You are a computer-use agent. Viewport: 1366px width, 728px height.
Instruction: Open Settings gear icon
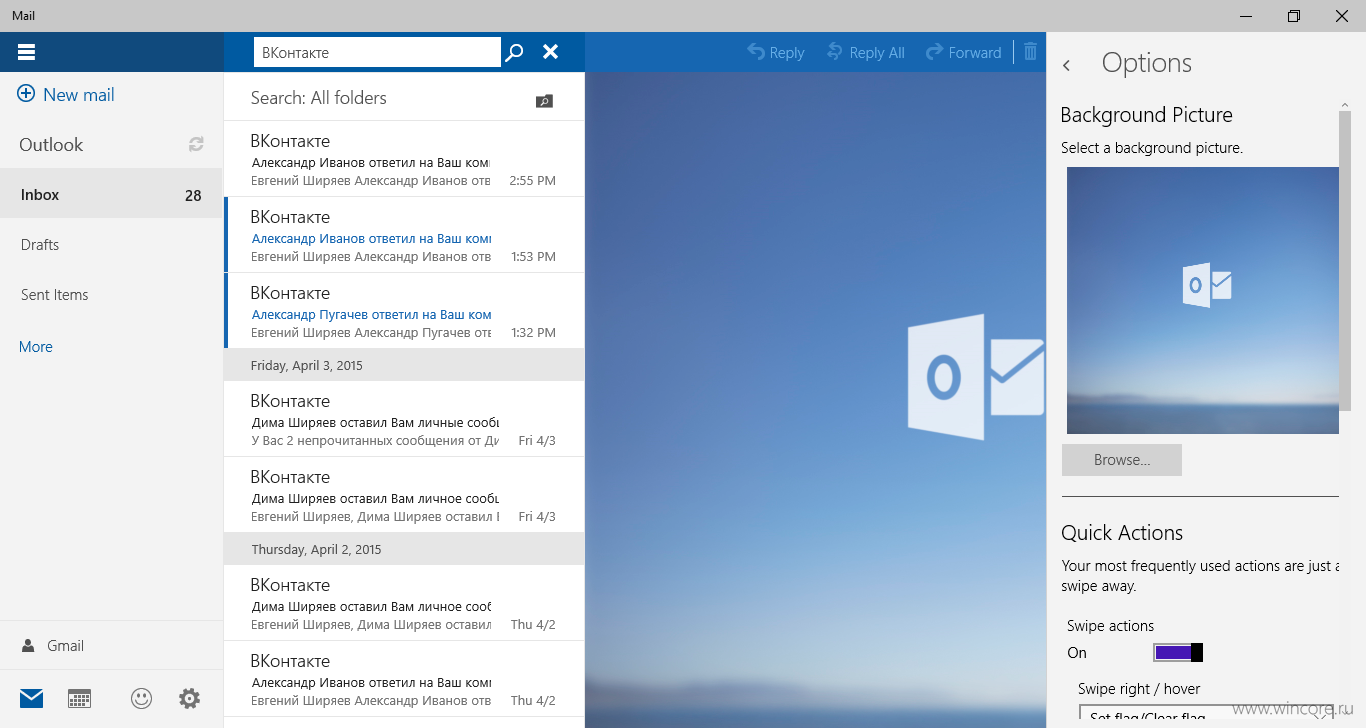pyautogui.click(x=189, y=698)
